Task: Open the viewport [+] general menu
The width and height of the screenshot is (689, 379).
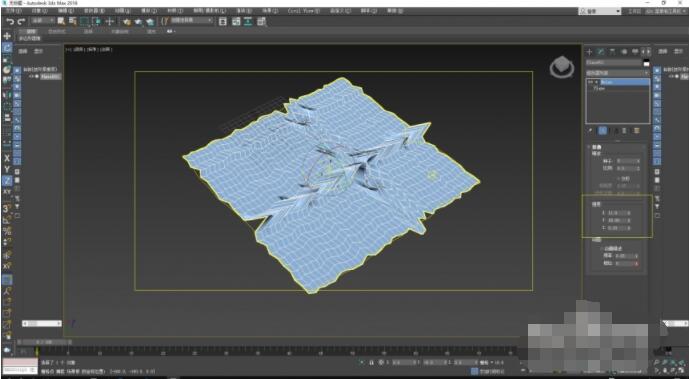Action: click(69, 50)
